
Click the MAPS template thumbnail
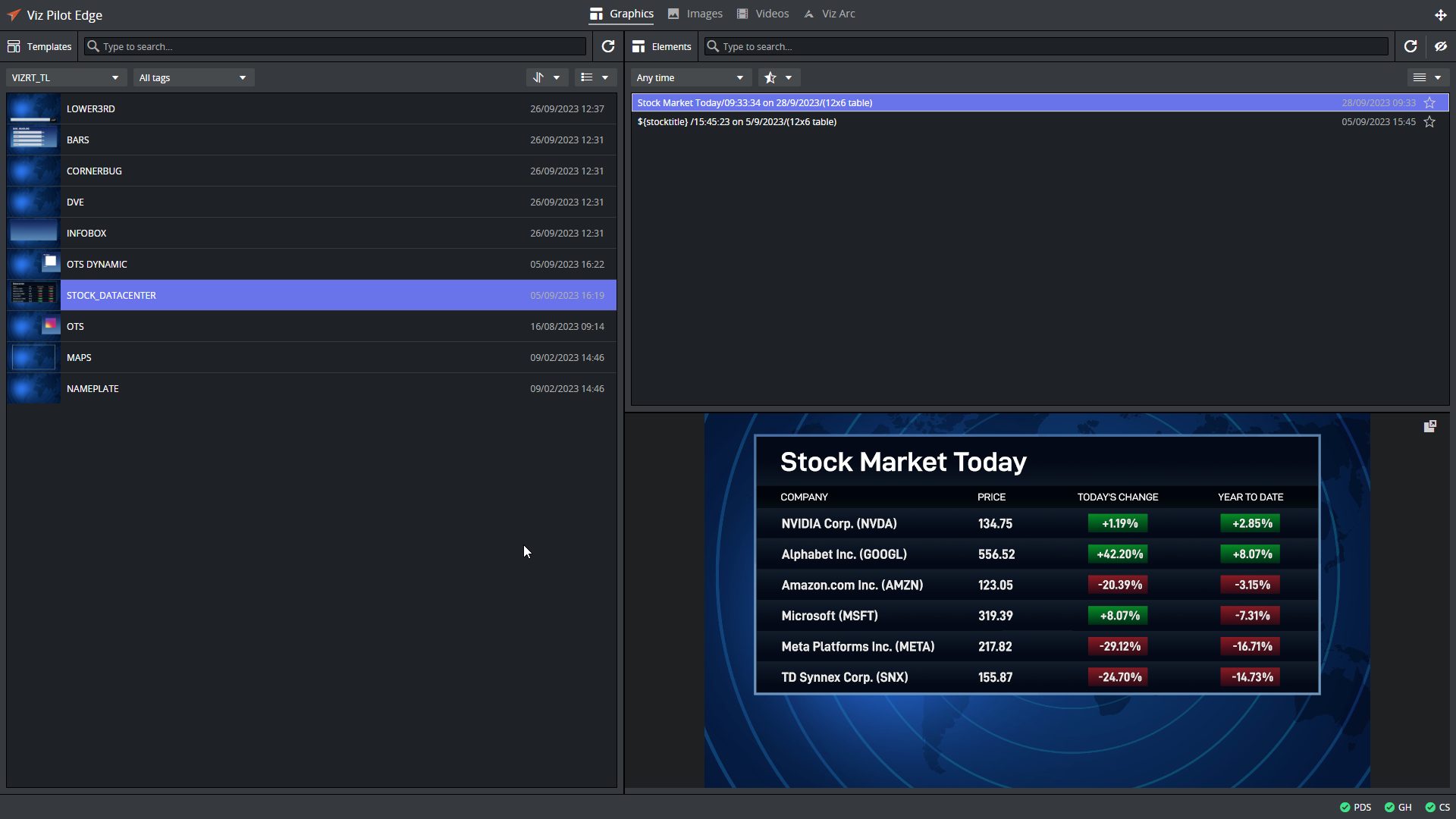click(33, 357)
